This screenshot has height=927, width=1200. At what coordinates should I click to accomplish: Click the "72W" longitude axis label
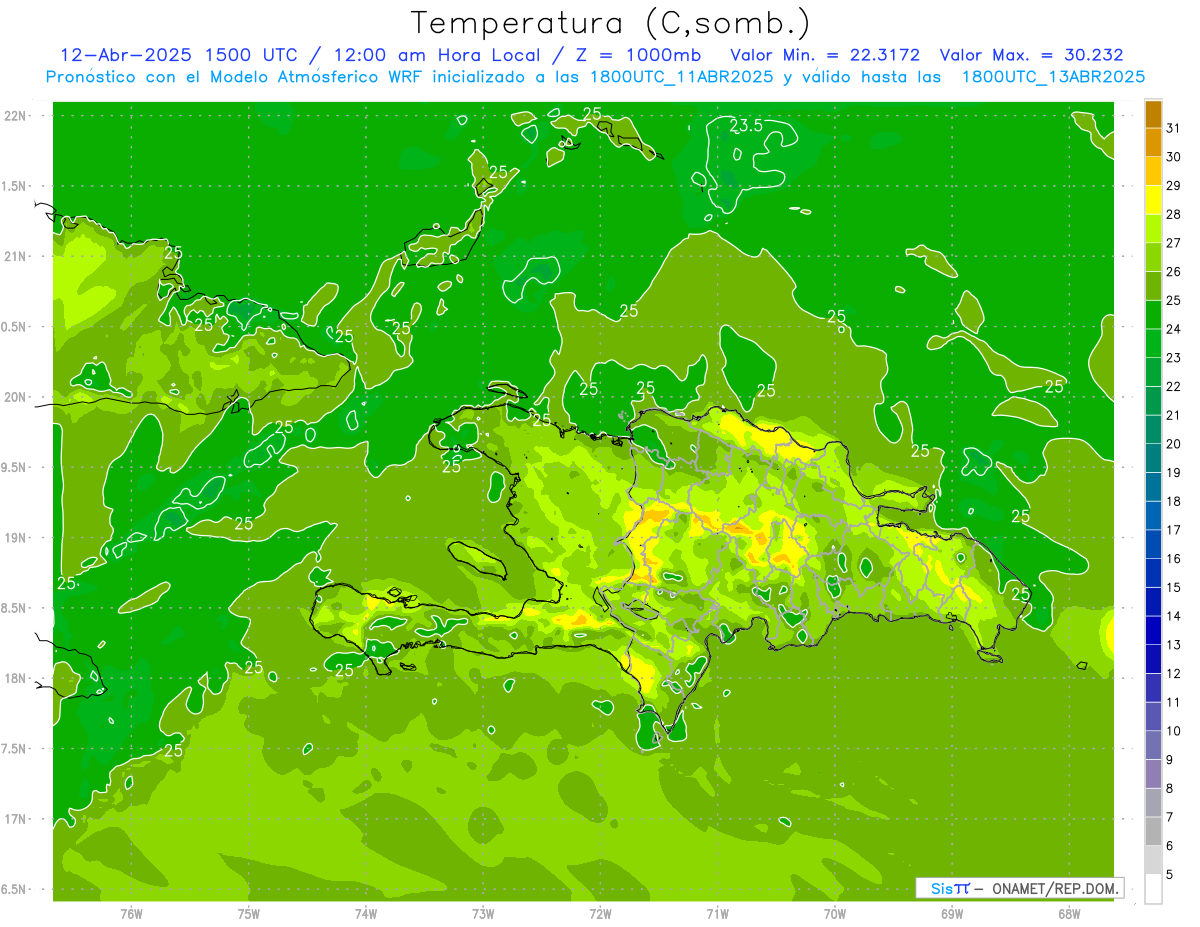pyautogui.click(x=600, y=913)
